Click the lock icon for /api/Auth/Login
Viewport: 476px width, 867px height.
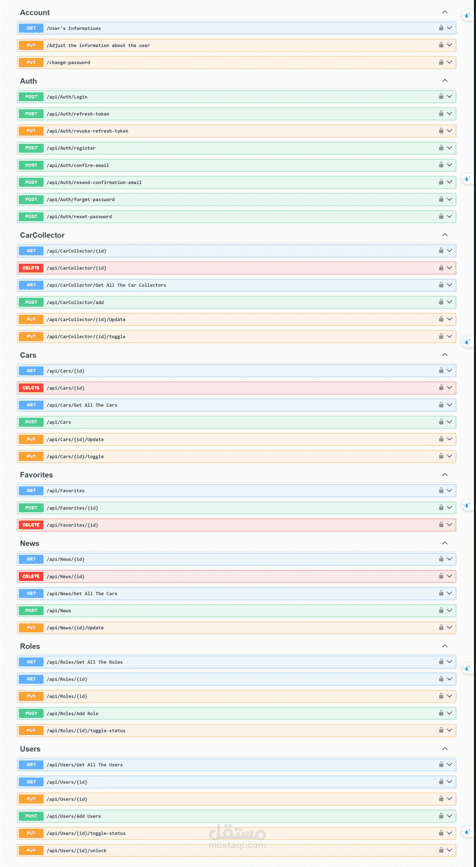pyautogui.click(x=441, y=96)
